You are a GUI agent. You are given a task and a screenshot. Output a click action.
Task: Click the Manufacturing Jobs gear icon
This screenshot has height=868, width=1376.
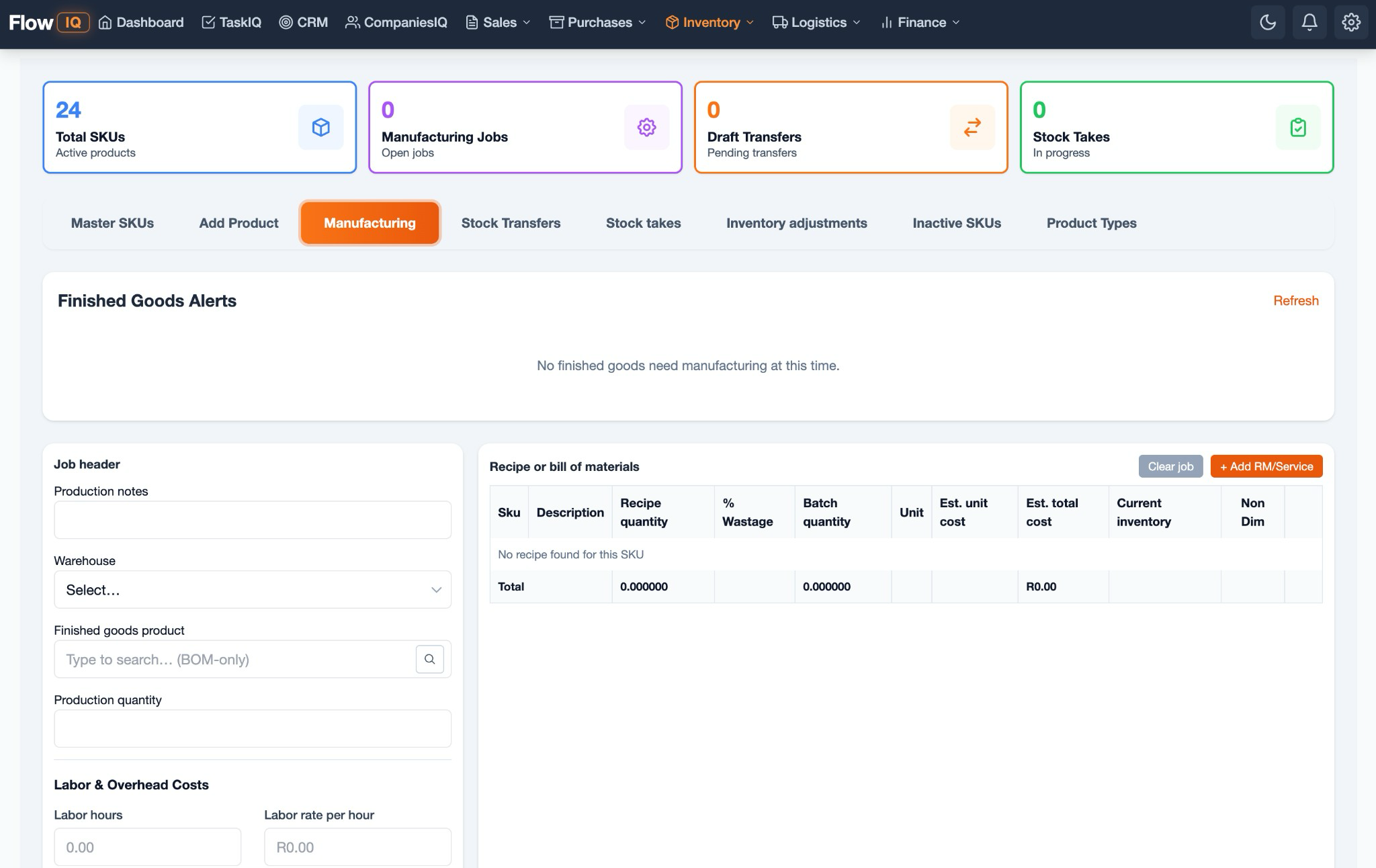pos(646,127)
